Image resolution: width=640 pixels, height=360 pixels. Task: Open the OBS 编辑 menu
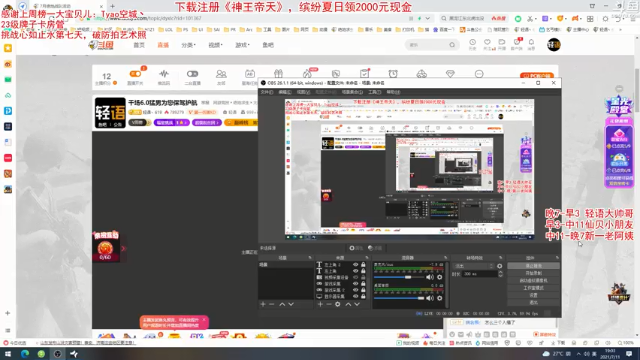[284, 92]
